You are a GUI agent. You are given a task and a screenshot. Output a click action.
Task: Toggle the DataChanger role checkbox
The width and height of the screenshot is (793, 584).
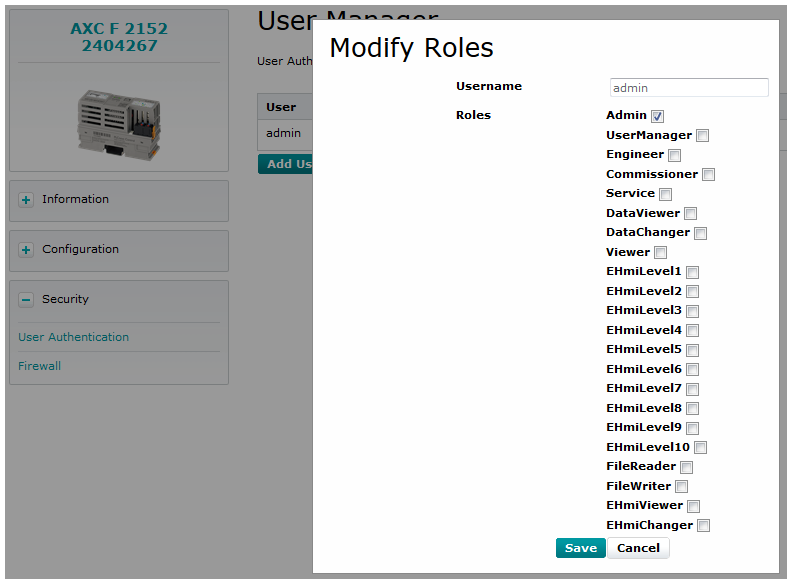[701, 233]
